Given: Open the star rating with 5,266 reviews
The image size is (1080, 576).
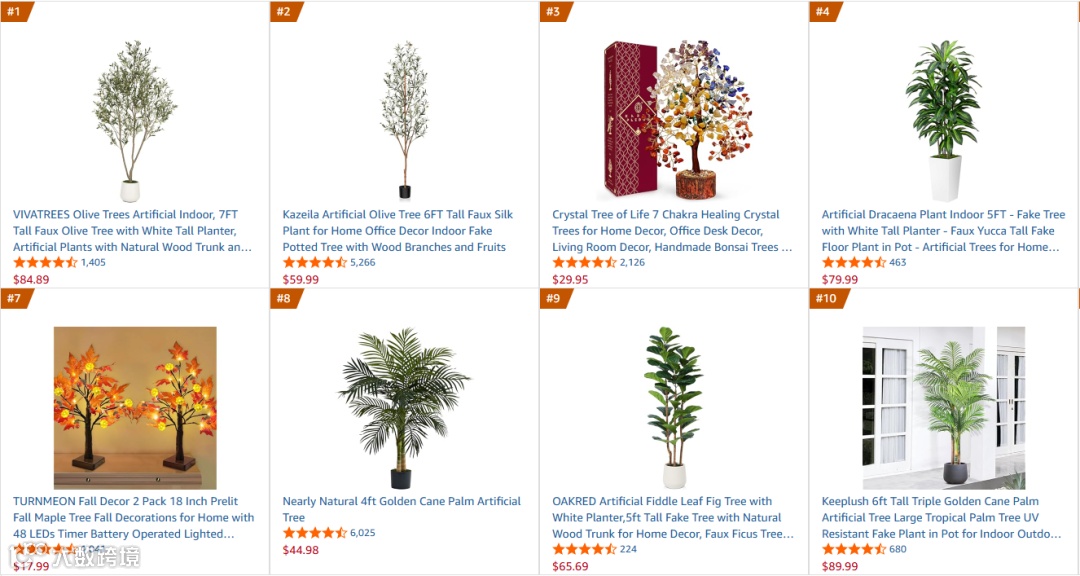Looking at the screenshot, I should [315, 263].
